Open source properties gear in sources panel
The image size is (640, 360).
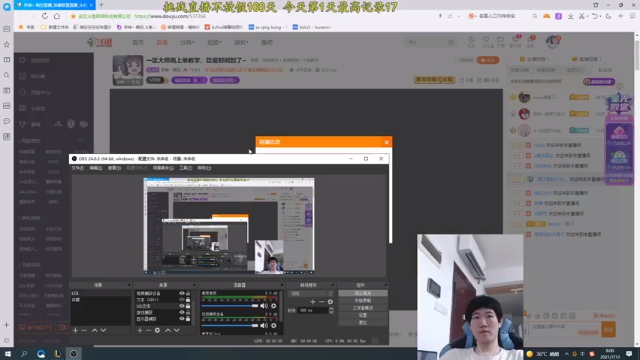coord(157,330)
